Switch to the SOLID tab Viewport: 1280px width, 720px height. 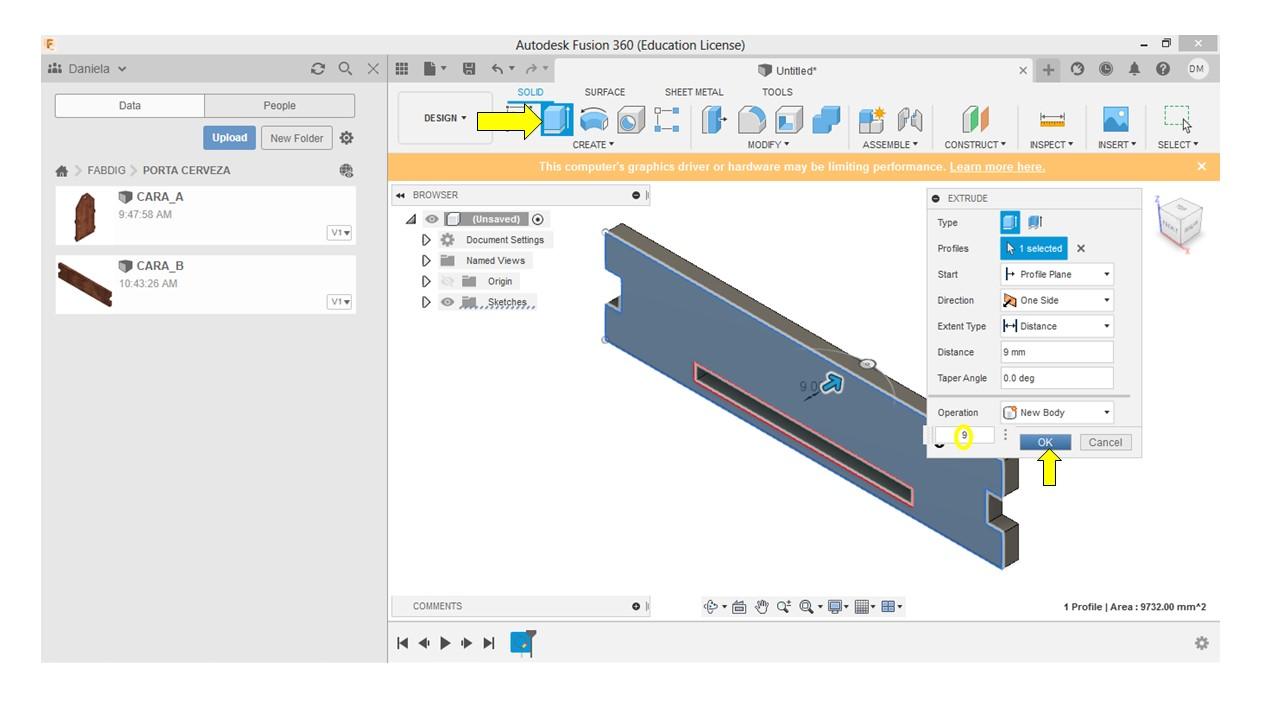[x=531, y=92]
